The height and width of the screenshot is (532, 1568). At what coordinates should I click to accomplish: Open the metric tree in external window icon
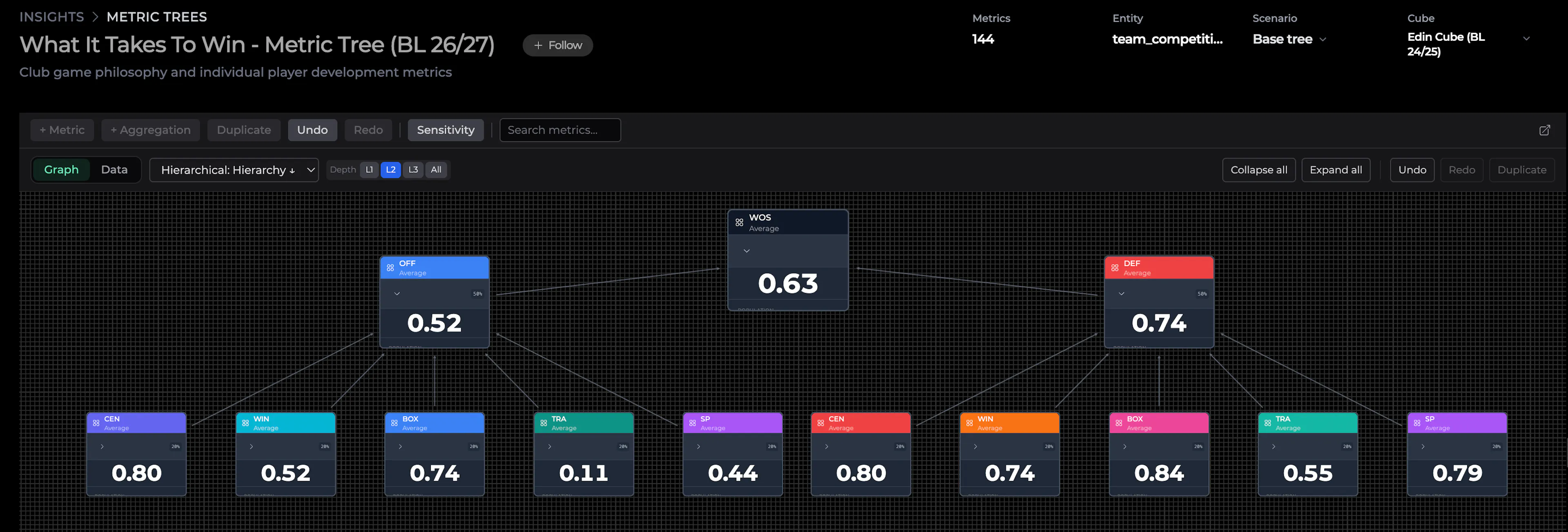(x=1544, y=130)
